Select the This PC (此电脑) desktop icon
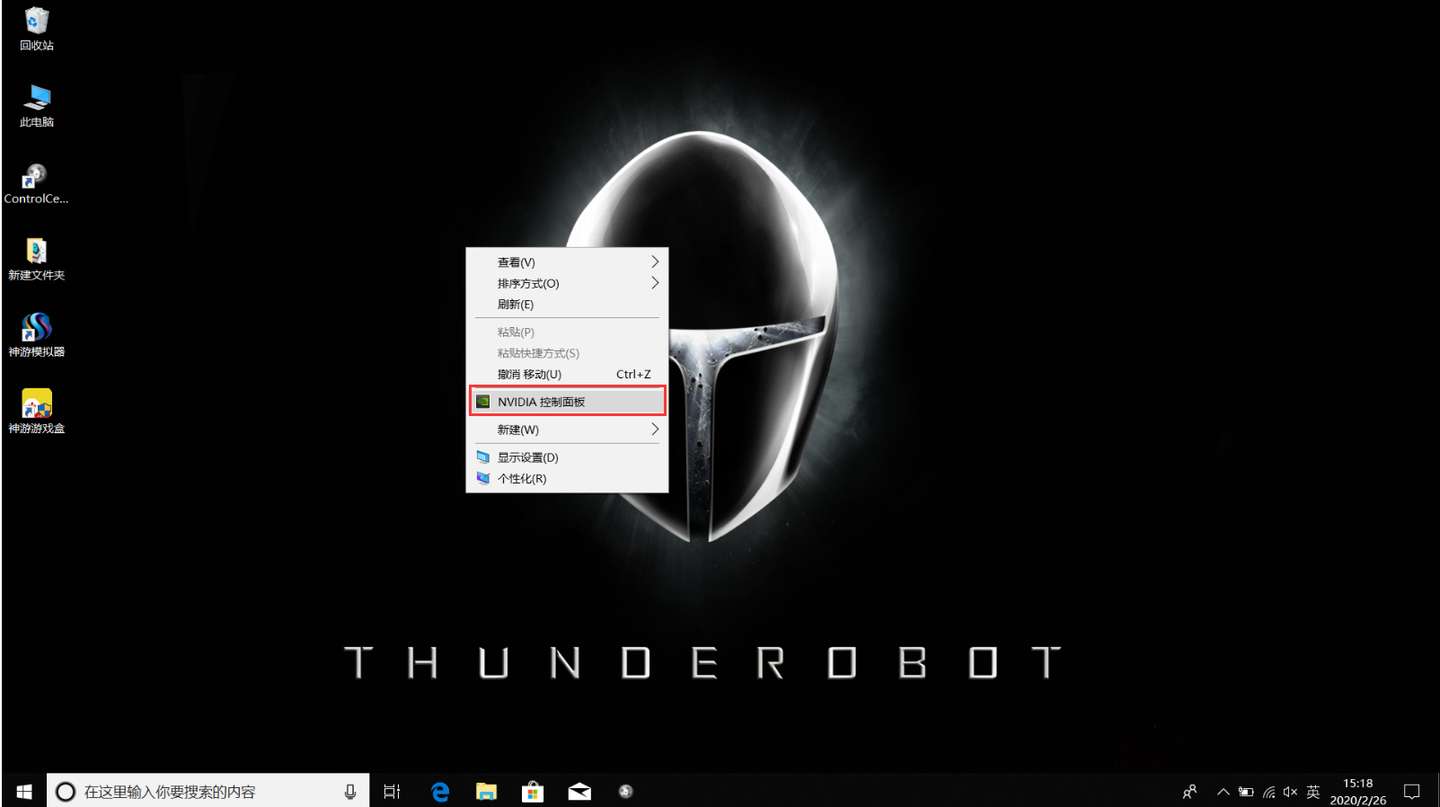The height and width of the screenshot is (807, 1440). tap(37, 106)
